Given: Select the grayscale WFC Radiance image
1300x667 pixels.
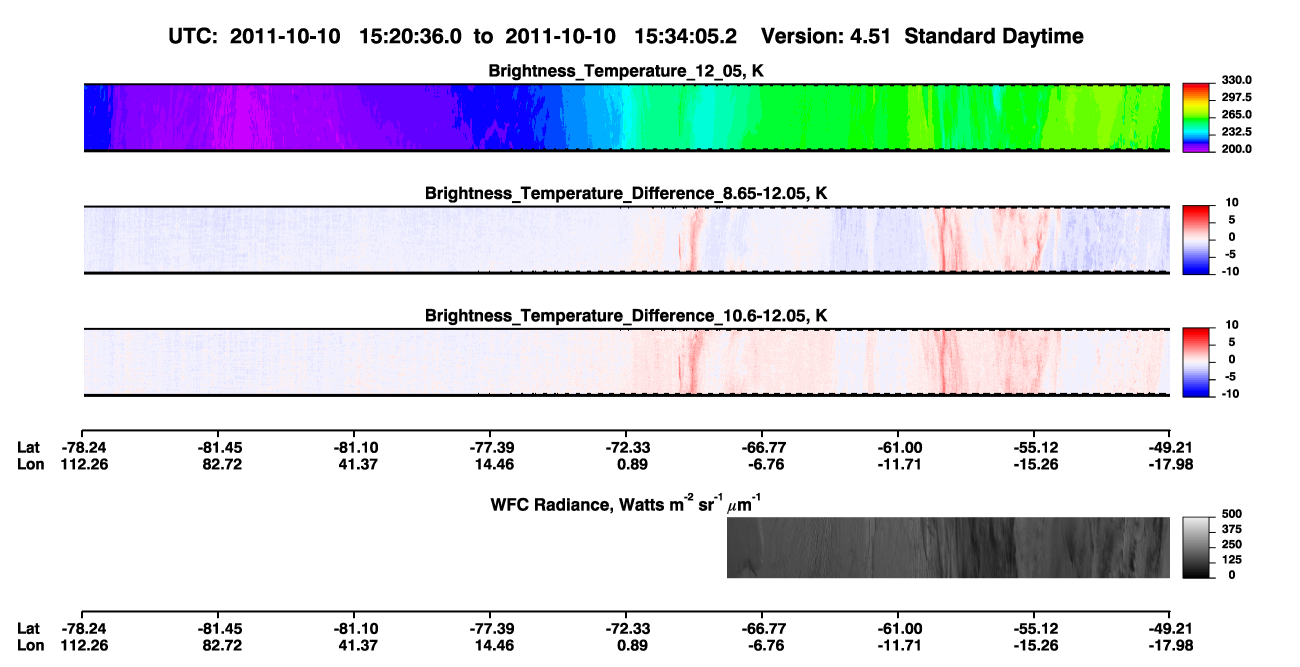Looking at the screenshot, I should (x=948, y=547).
